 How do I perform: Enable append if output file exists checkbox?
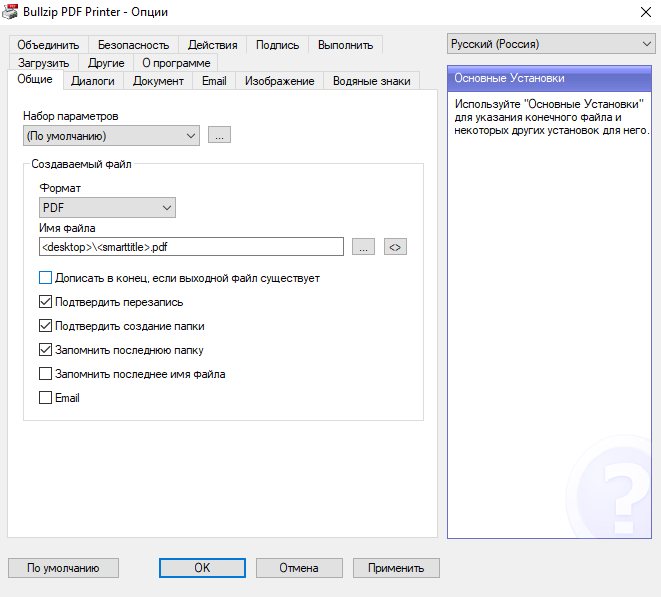click(45, 278)
